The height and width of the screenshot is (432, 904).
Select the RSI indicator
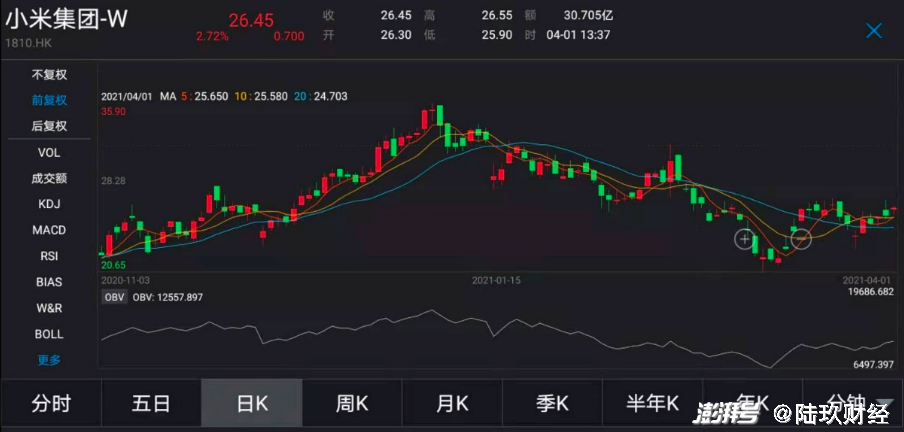49,256
